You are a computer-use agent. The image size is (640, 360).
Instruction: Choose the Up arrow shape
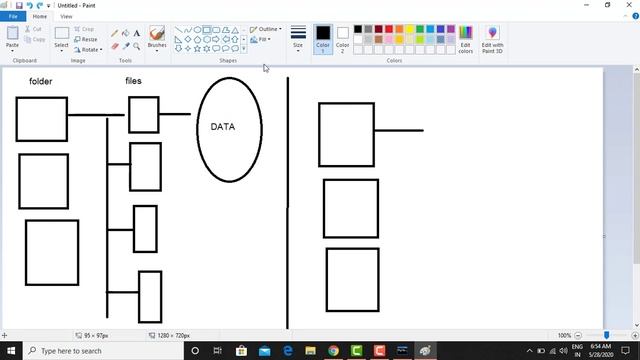(235, 40)
